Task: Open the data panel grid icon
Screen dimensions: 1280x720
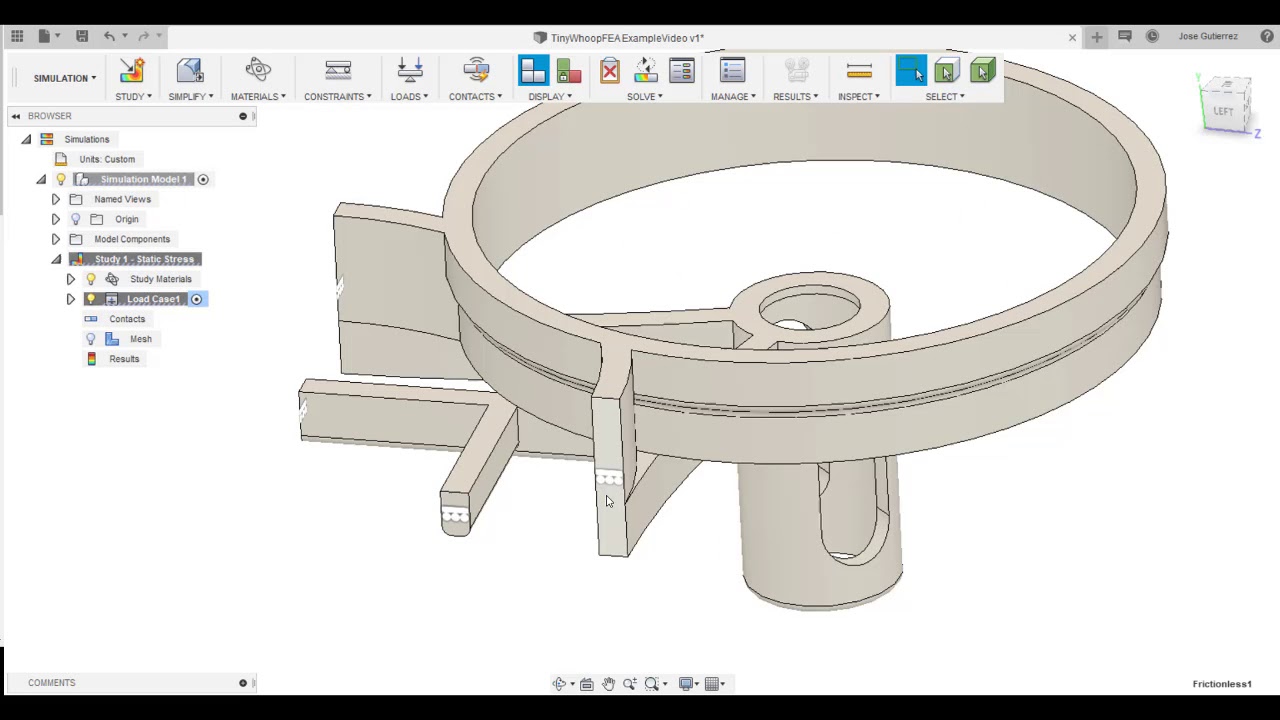Action: [17, 36]
